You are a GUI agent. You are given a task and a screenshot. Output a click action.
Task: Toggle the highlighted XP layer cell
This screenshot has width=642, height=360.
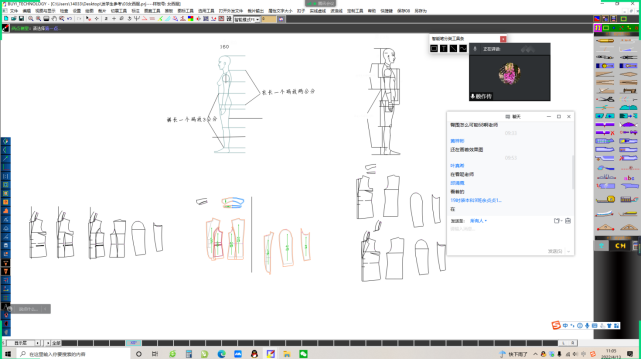coord(133,343)
